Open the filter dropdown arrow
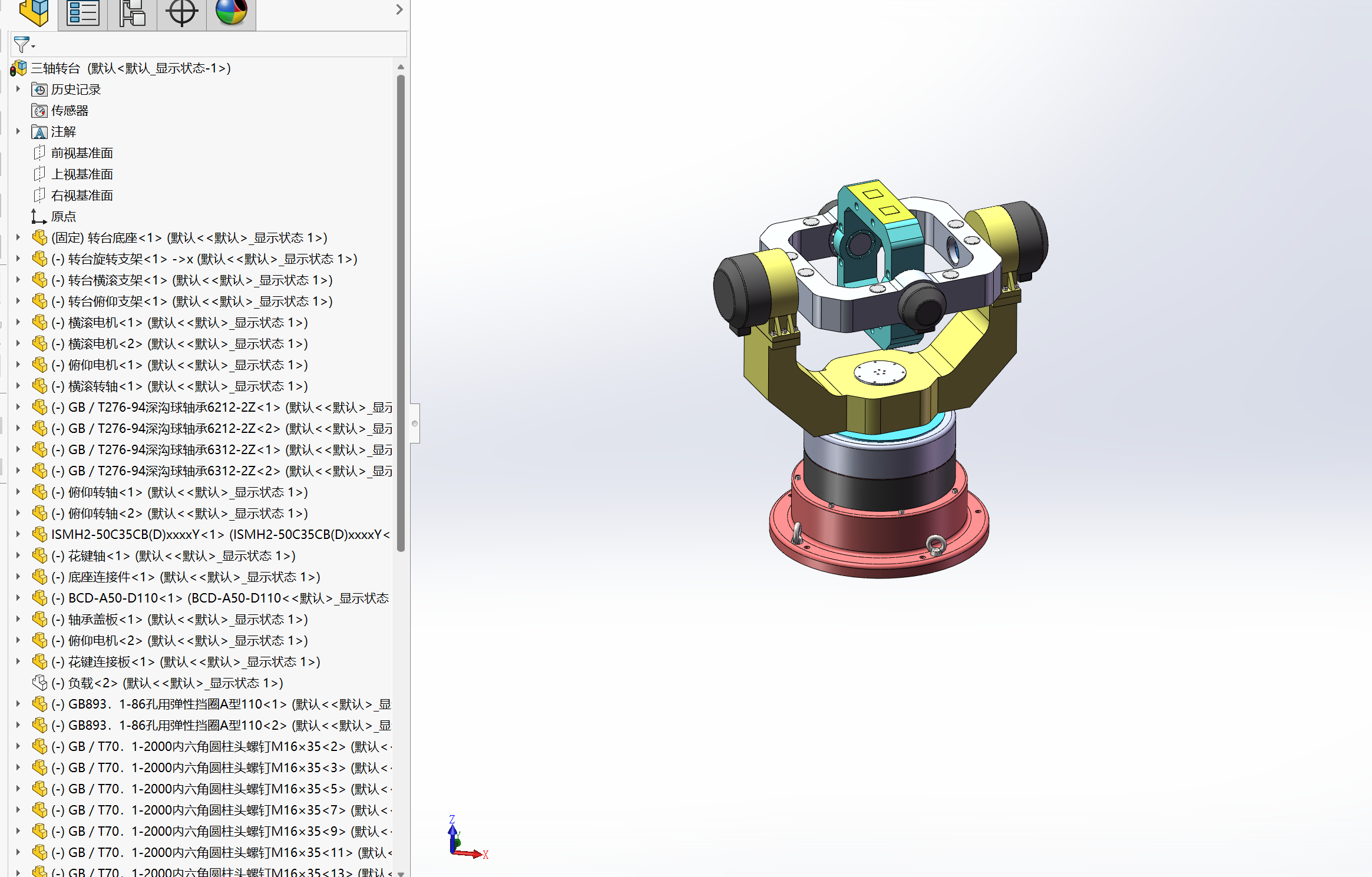 (x=32, y=46)
